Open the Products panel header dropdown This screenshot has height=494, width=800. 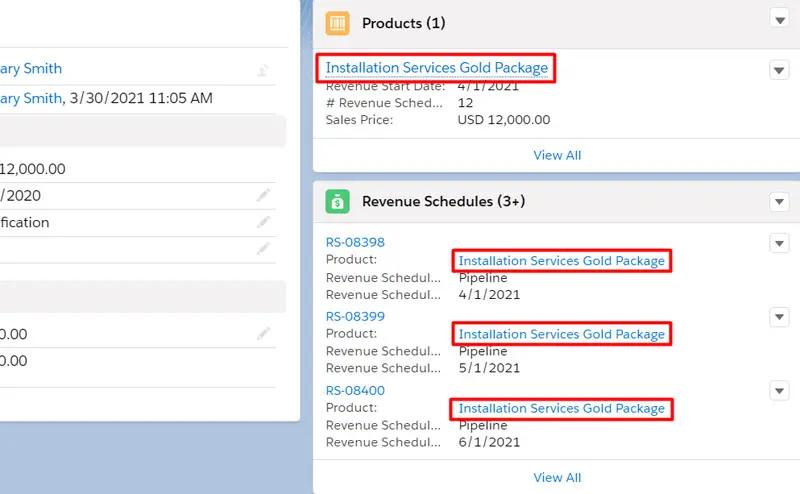779,18
